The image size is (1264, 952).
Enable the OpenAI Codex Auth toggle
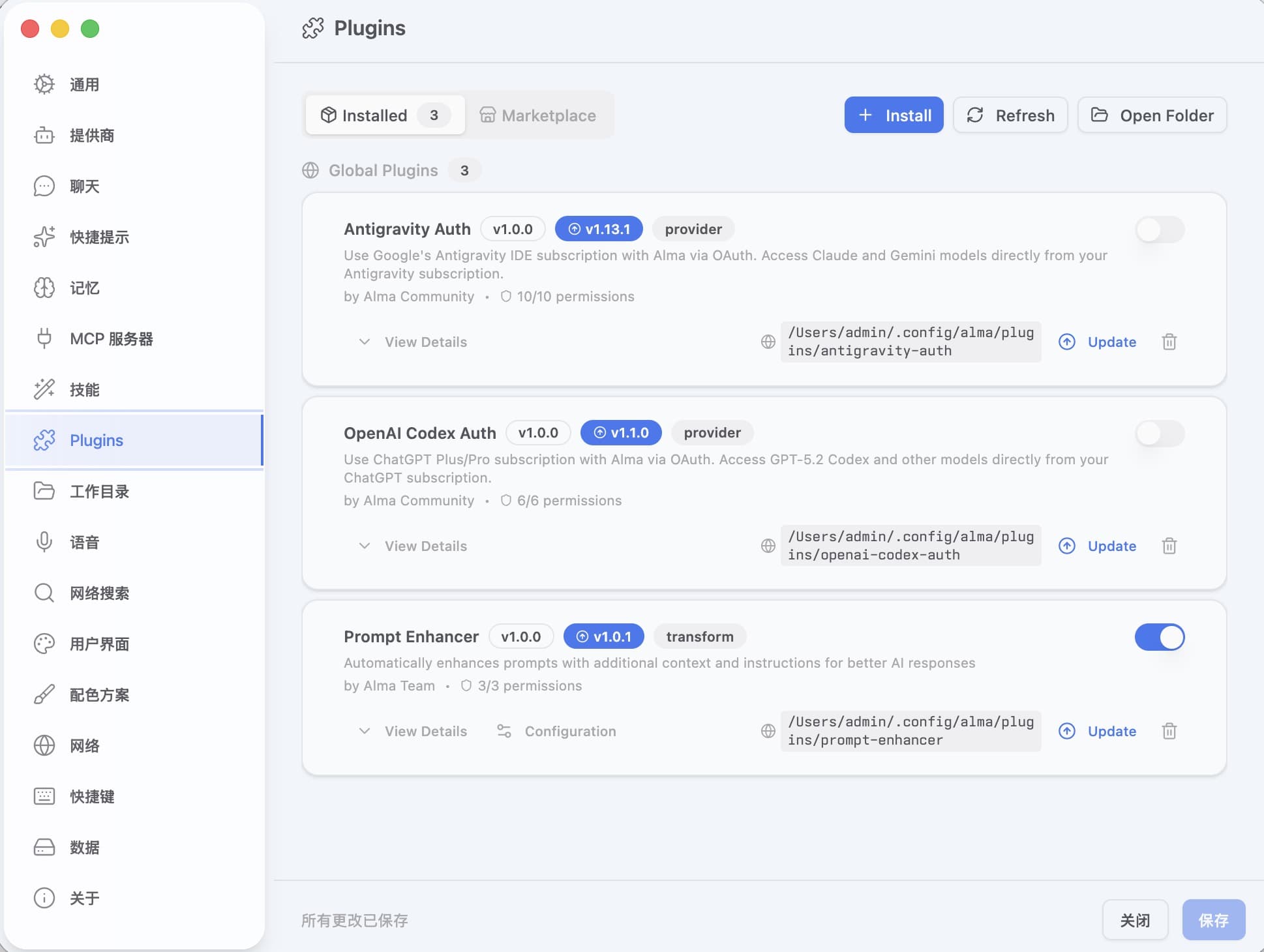(x=1160, y=434)
